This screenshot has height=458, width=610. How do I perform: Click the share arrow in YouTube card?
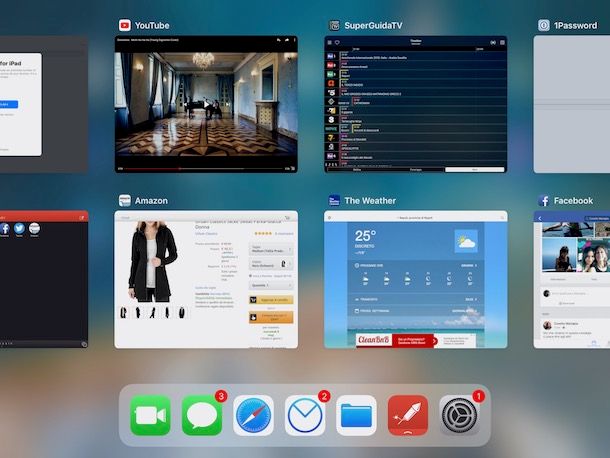pyautogui.click(x=287, y=40)
